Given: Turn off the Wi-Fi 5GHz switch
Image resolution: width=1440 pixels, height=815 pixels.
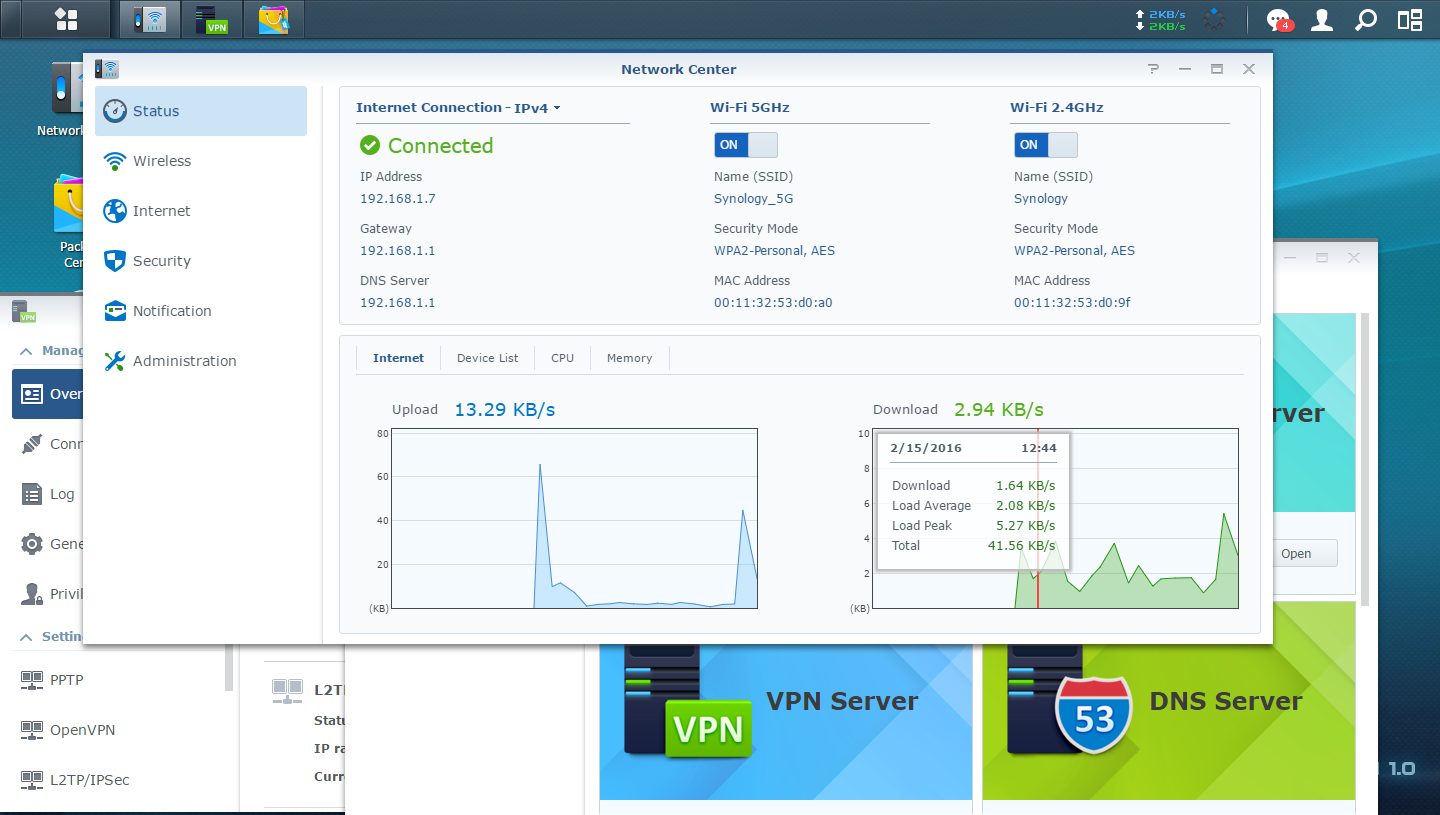Looking at the screenshot, I should [745, 145].
